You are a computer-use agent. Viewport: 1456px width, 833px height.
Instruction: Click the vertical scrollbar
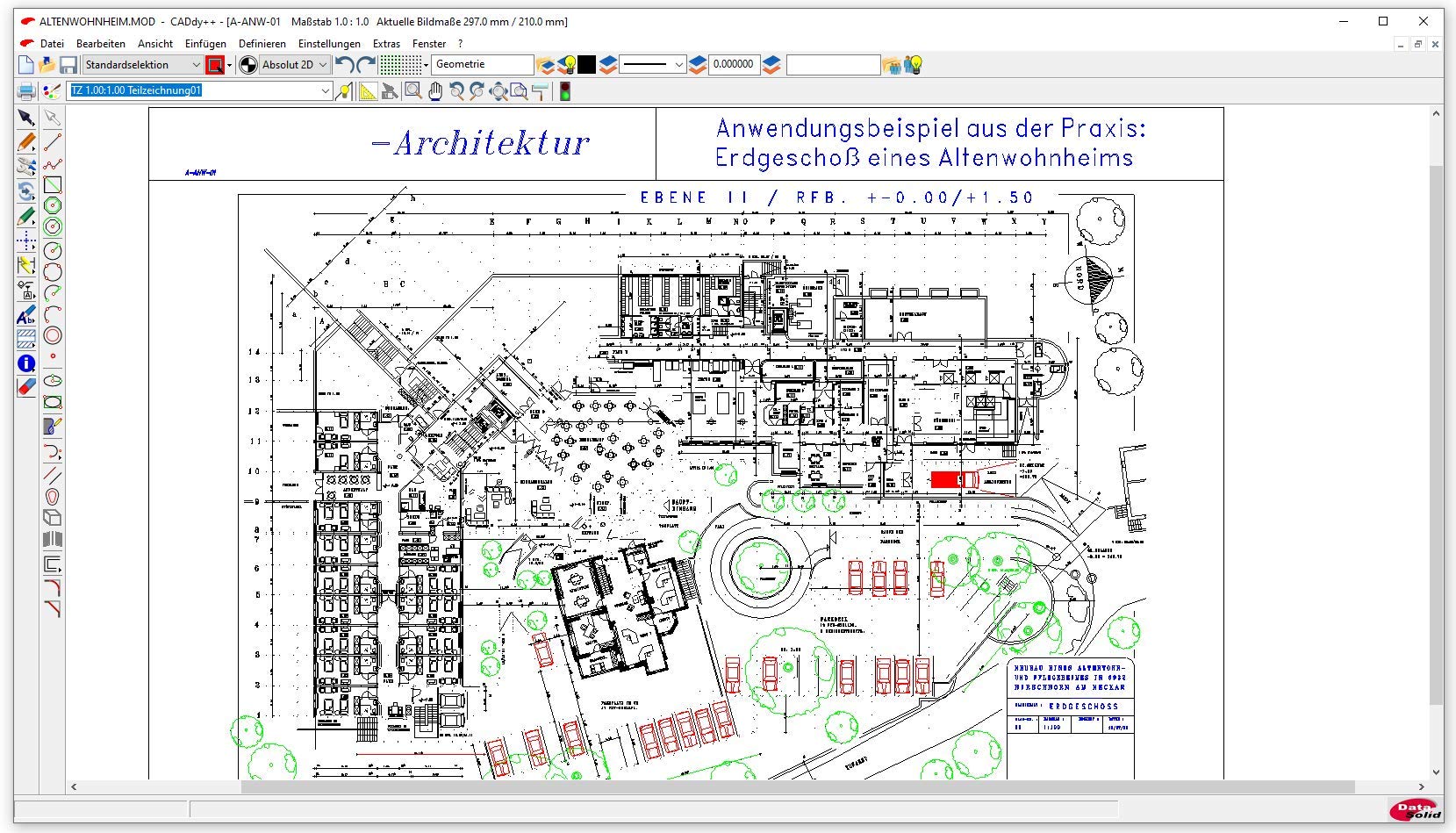pyautogui.click(x=1436, y=434)
